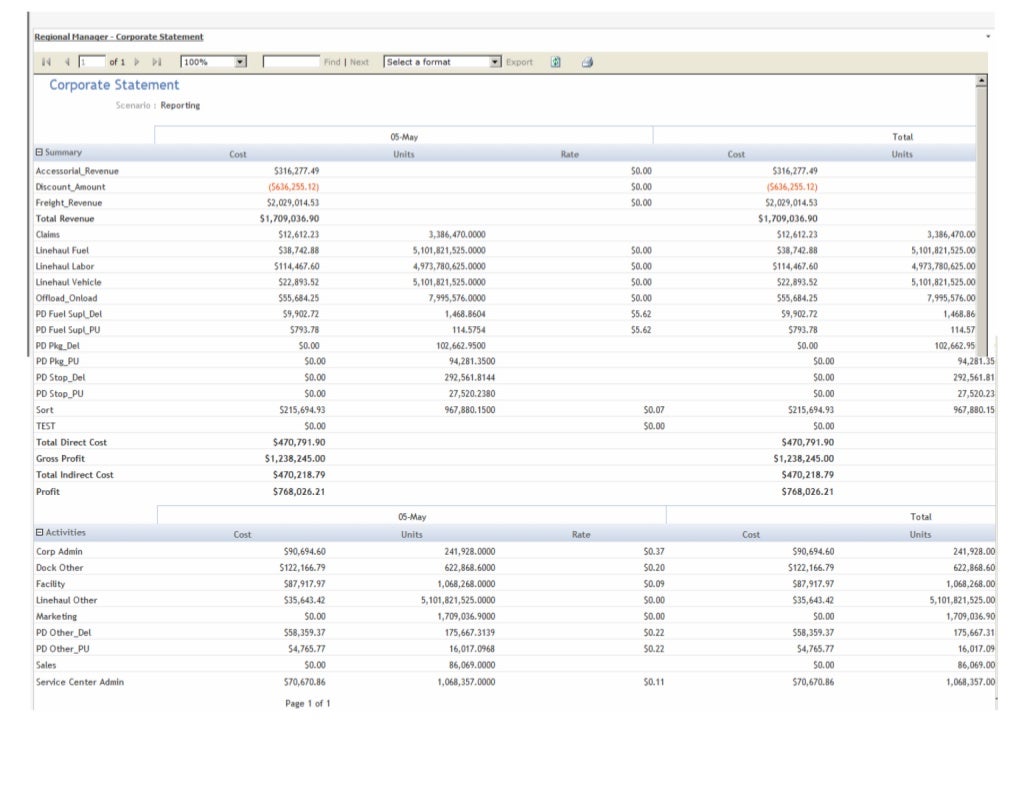Click the Next search link

tap(359, 62)
